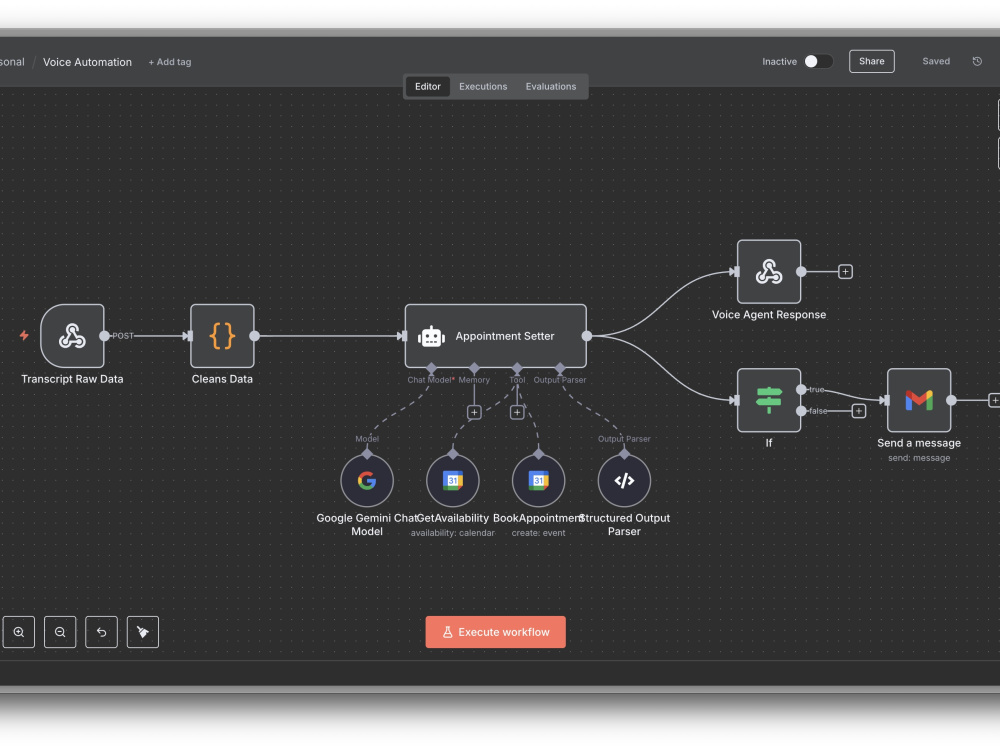Add node after Send a message
Viewport: 1000px width, 750px height.
pyautogui.click(x=994, y=400)
